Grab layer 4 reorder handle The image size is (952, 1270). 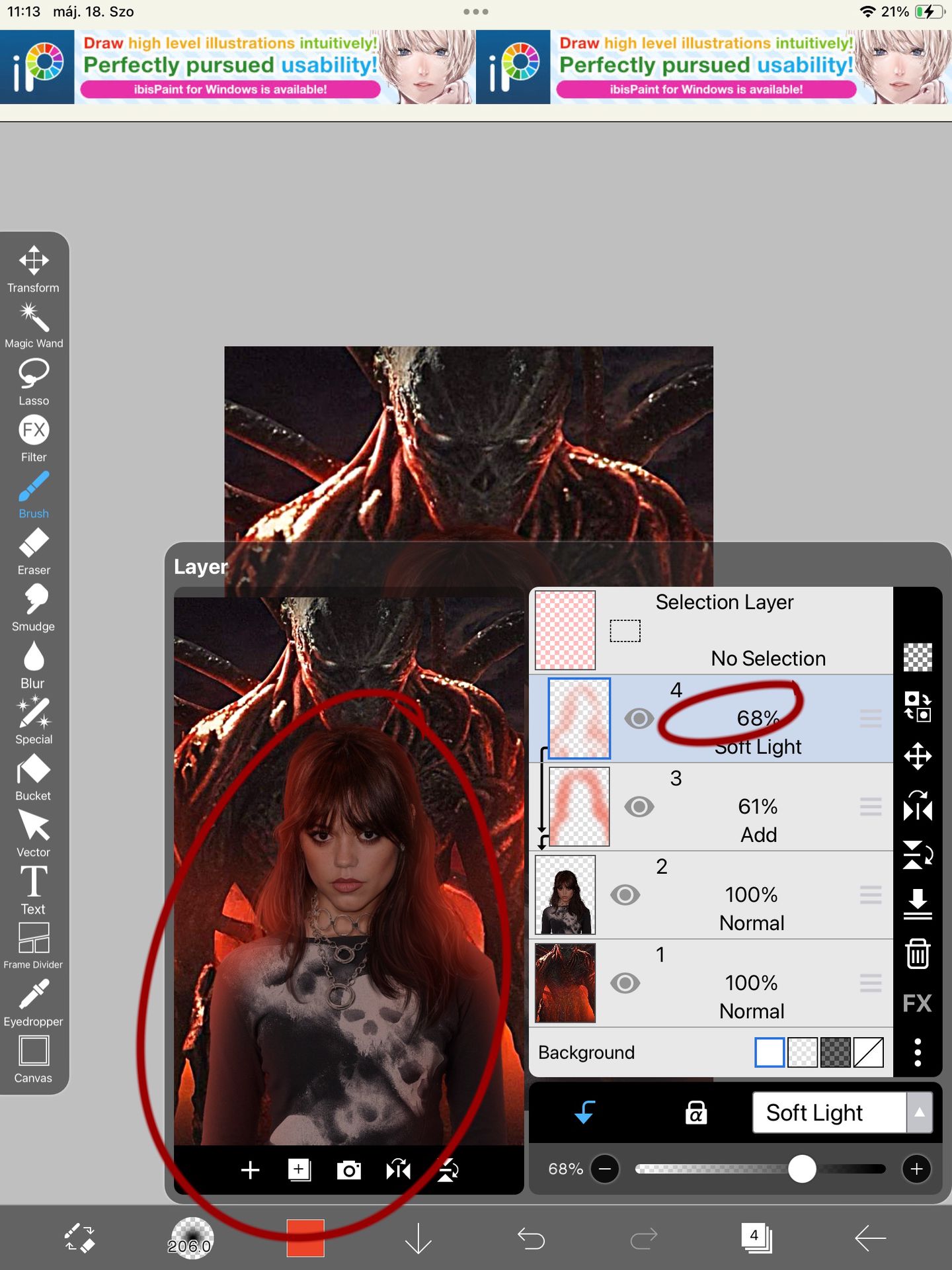coord(871,718)
